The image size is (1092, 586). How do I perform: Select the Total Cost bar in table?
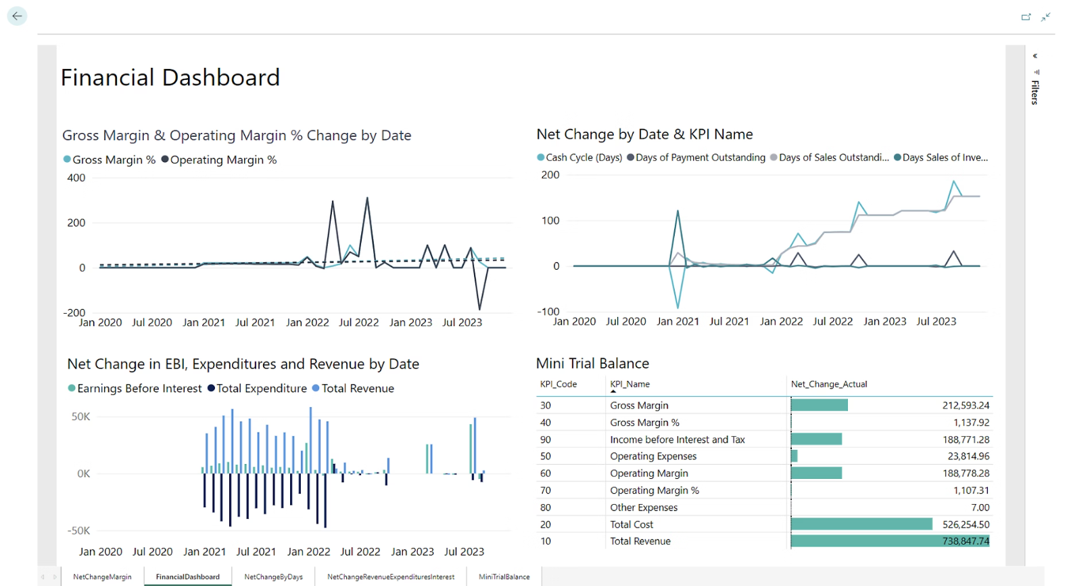(861, 524)
